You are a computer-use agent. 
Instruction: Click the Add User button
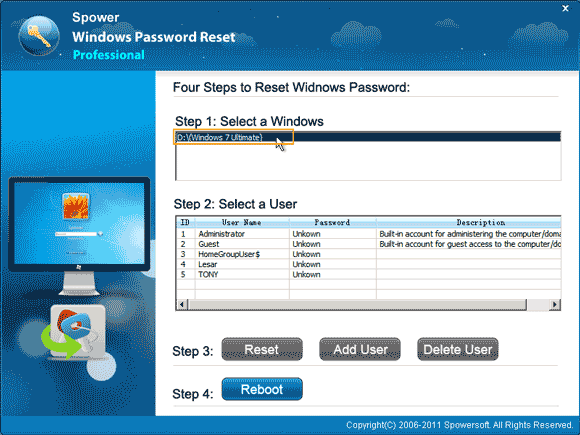coord(360,349)
